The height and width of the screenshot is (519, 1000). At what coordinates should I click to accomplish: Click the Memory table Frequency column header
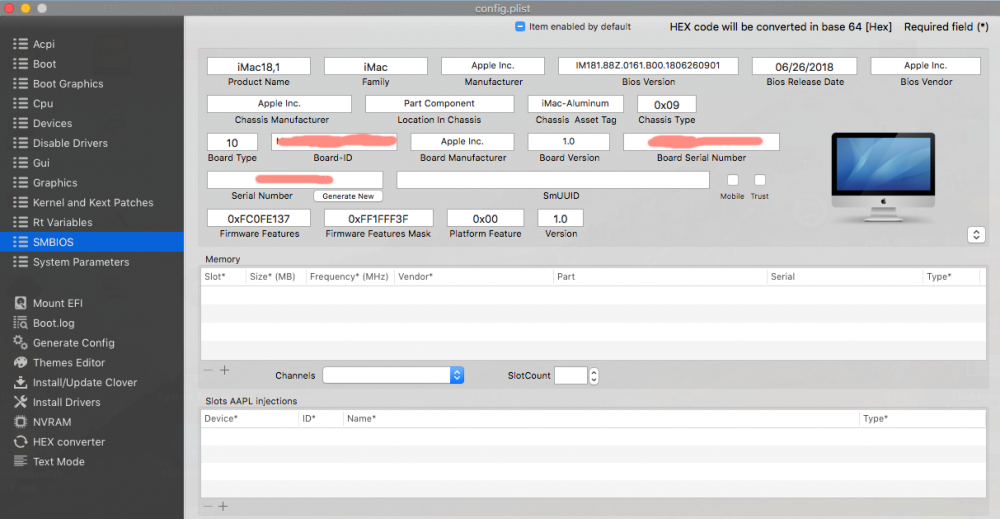click(x=349, y=277)
